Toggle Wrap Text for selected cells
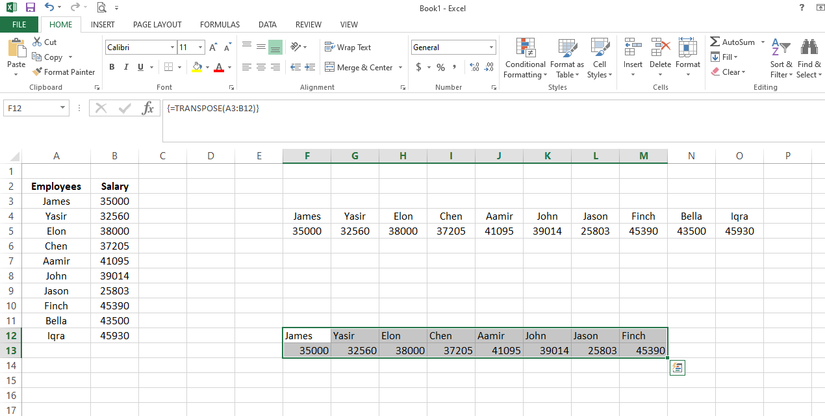Screen dimensions: 825x416 (x=347, y=47)
